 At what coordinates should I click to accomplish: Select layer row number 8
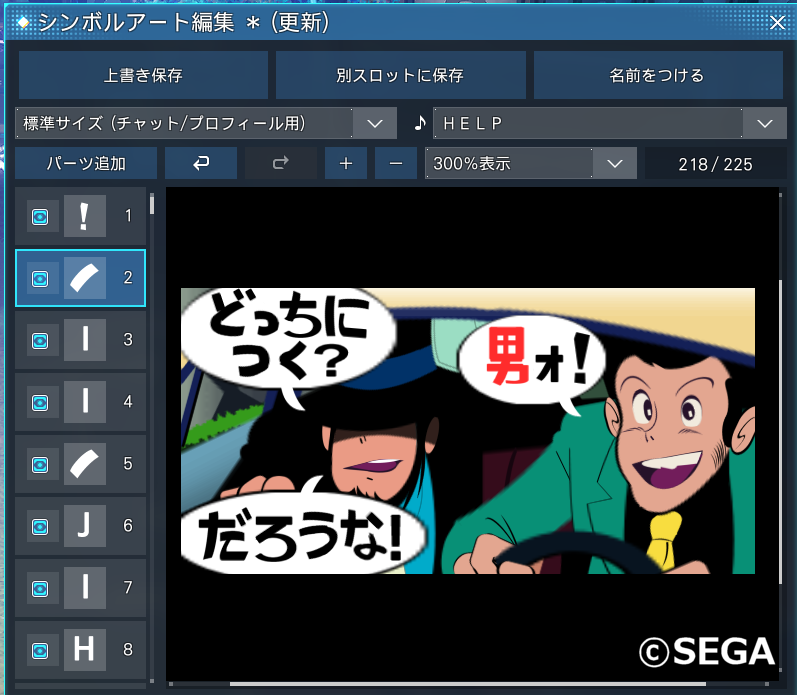pos(80,650)
